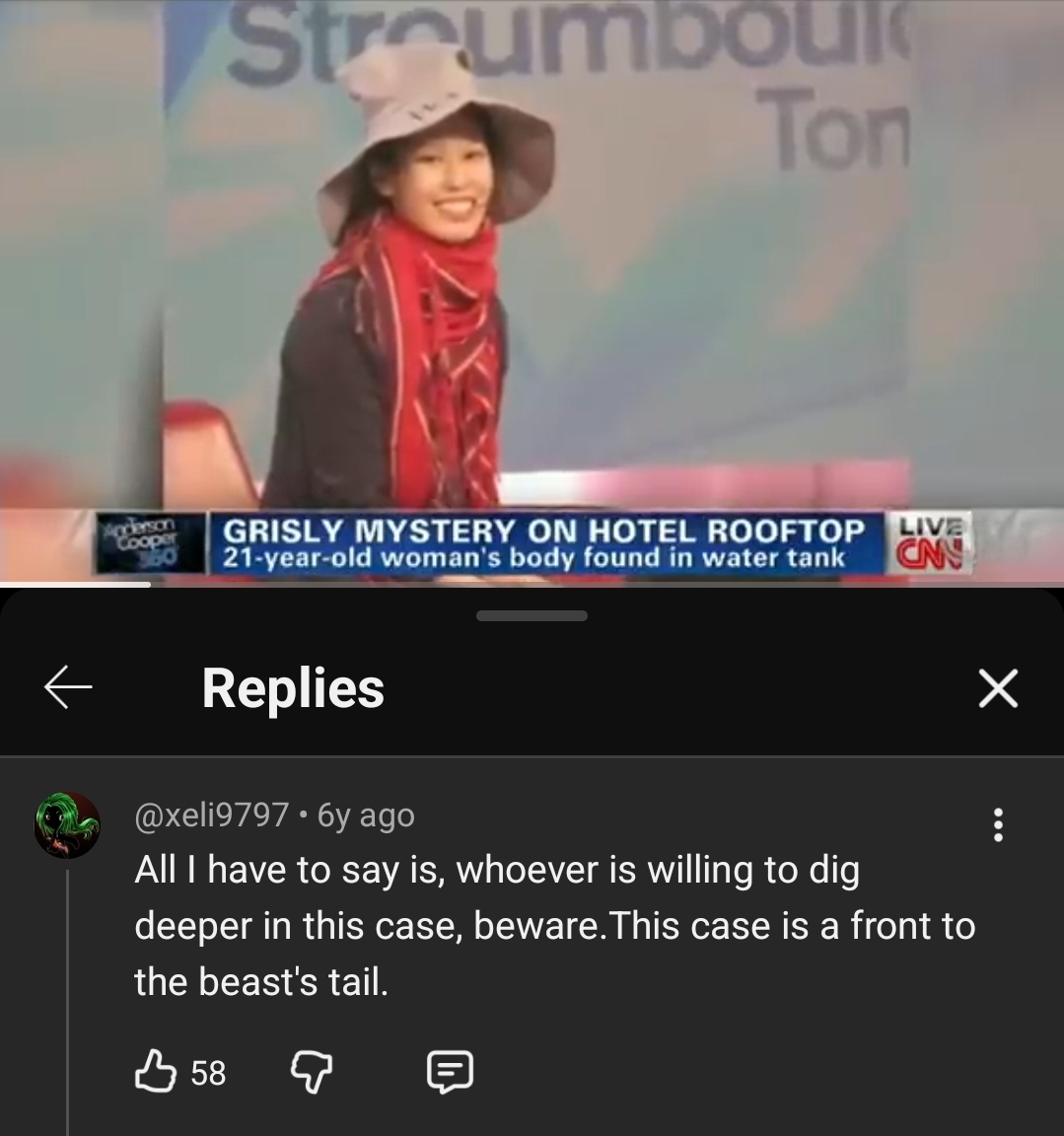This screenshot has width=1064, height=1136.
Task: Tap the Replies header title
Action: tap(293, 687)
